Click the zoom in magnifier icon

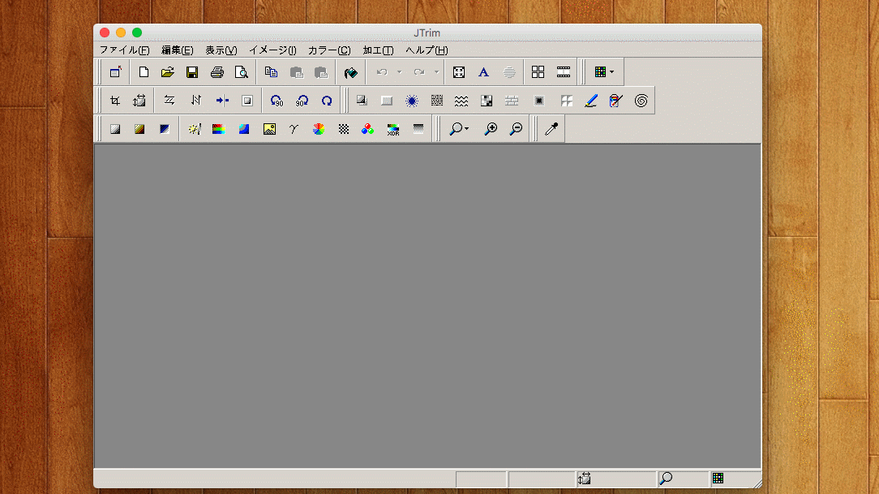tap(491, 129)
